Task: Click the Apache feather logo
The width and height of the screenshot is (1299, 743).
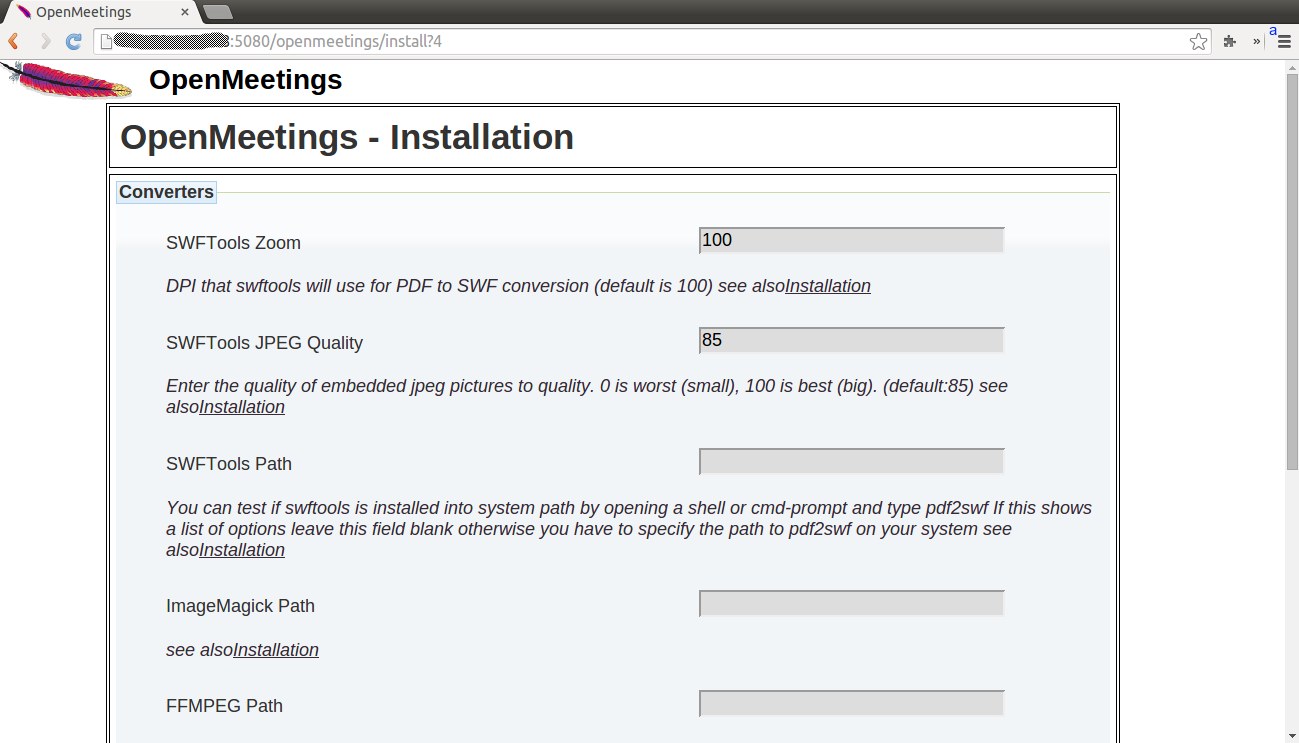Action: pyautogui.click(x=66, y=80)
